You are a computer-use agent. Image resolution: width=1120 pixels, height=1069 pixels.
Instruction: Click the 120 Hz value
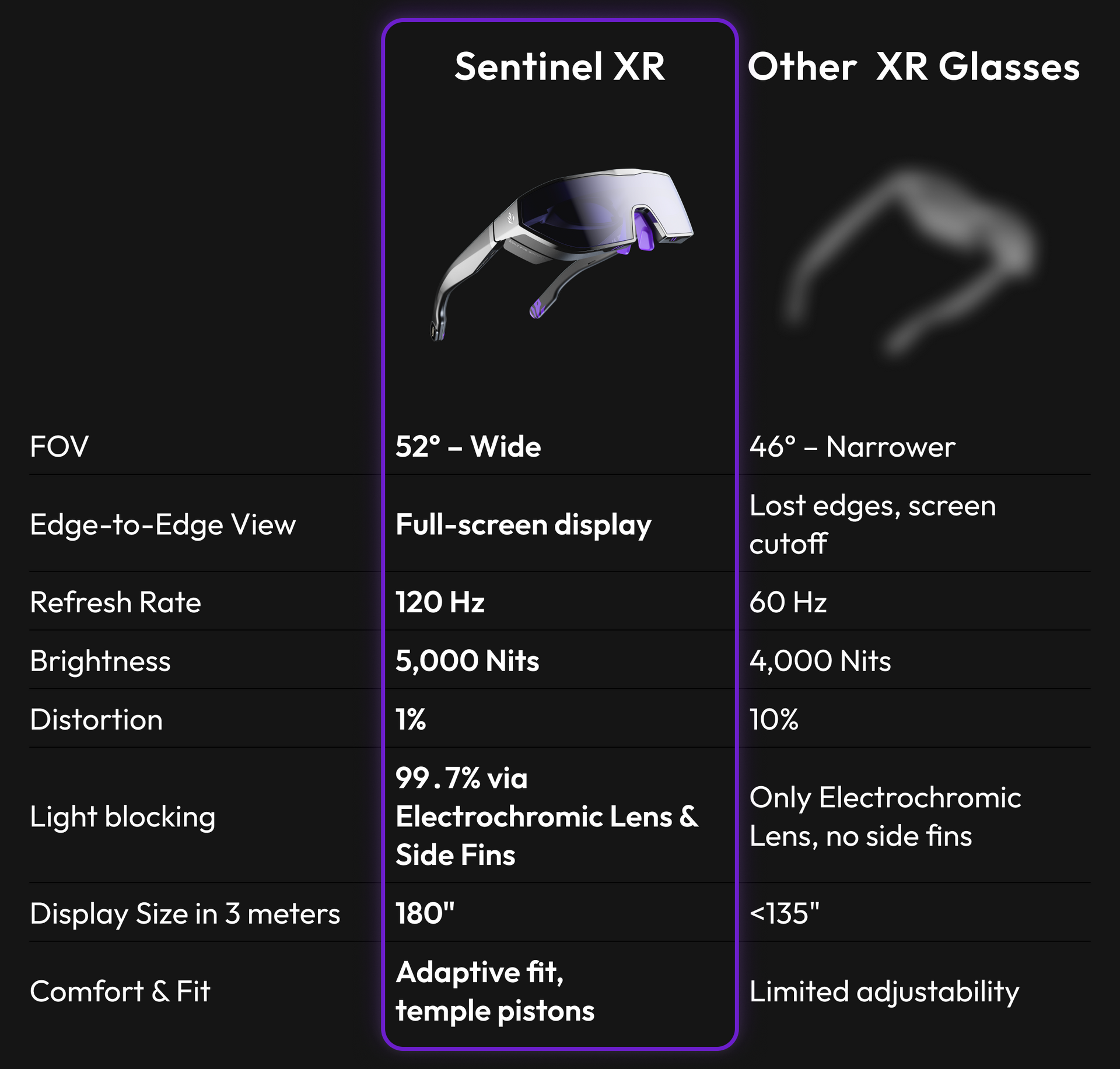440,602
